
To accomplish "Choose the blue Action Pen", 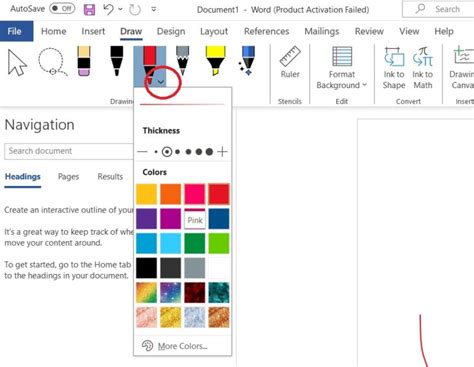I will (247, 61).
